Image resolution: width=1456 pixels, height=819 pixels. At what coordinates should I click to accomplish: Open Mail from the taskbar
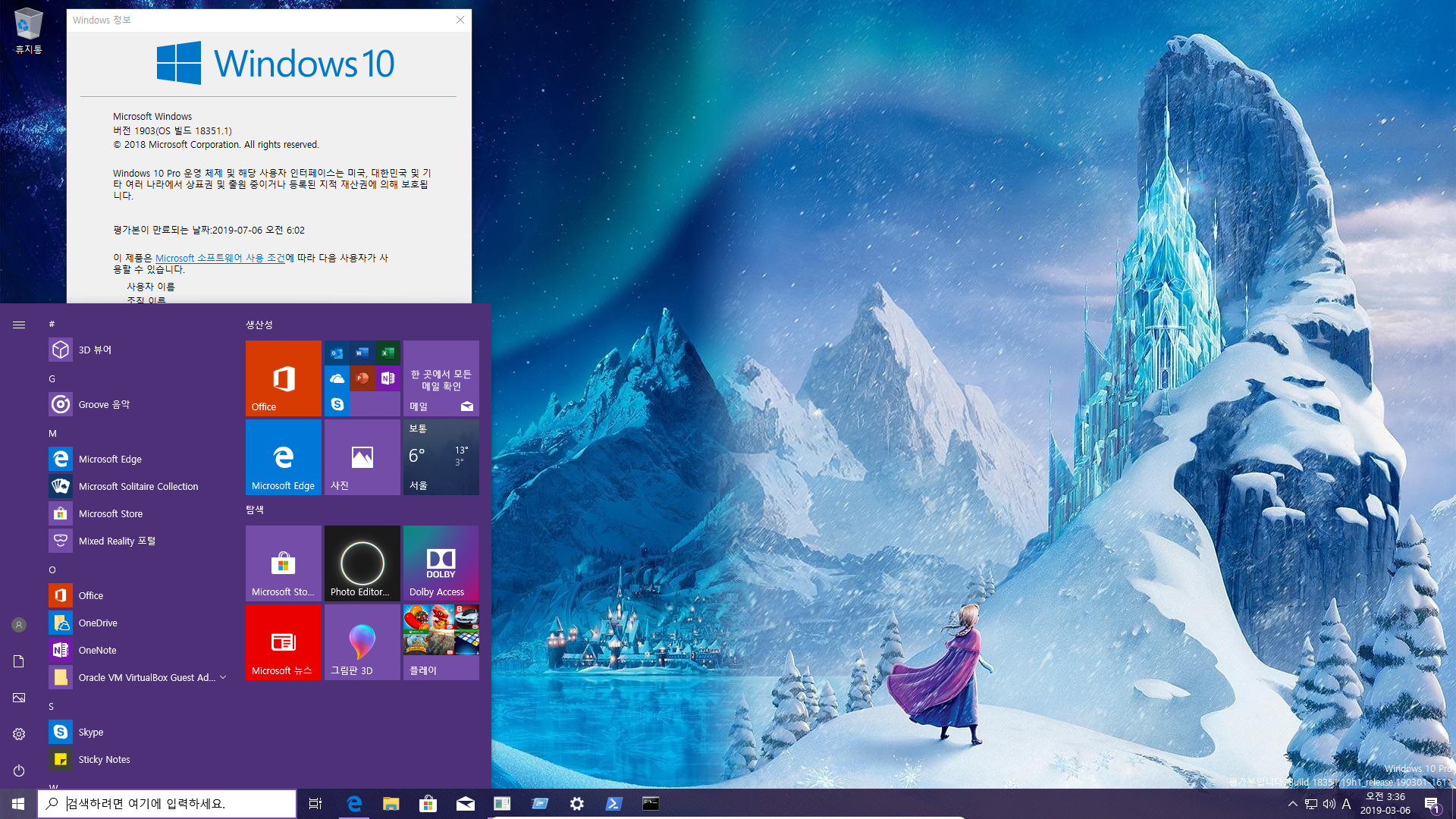coord(465,804)
